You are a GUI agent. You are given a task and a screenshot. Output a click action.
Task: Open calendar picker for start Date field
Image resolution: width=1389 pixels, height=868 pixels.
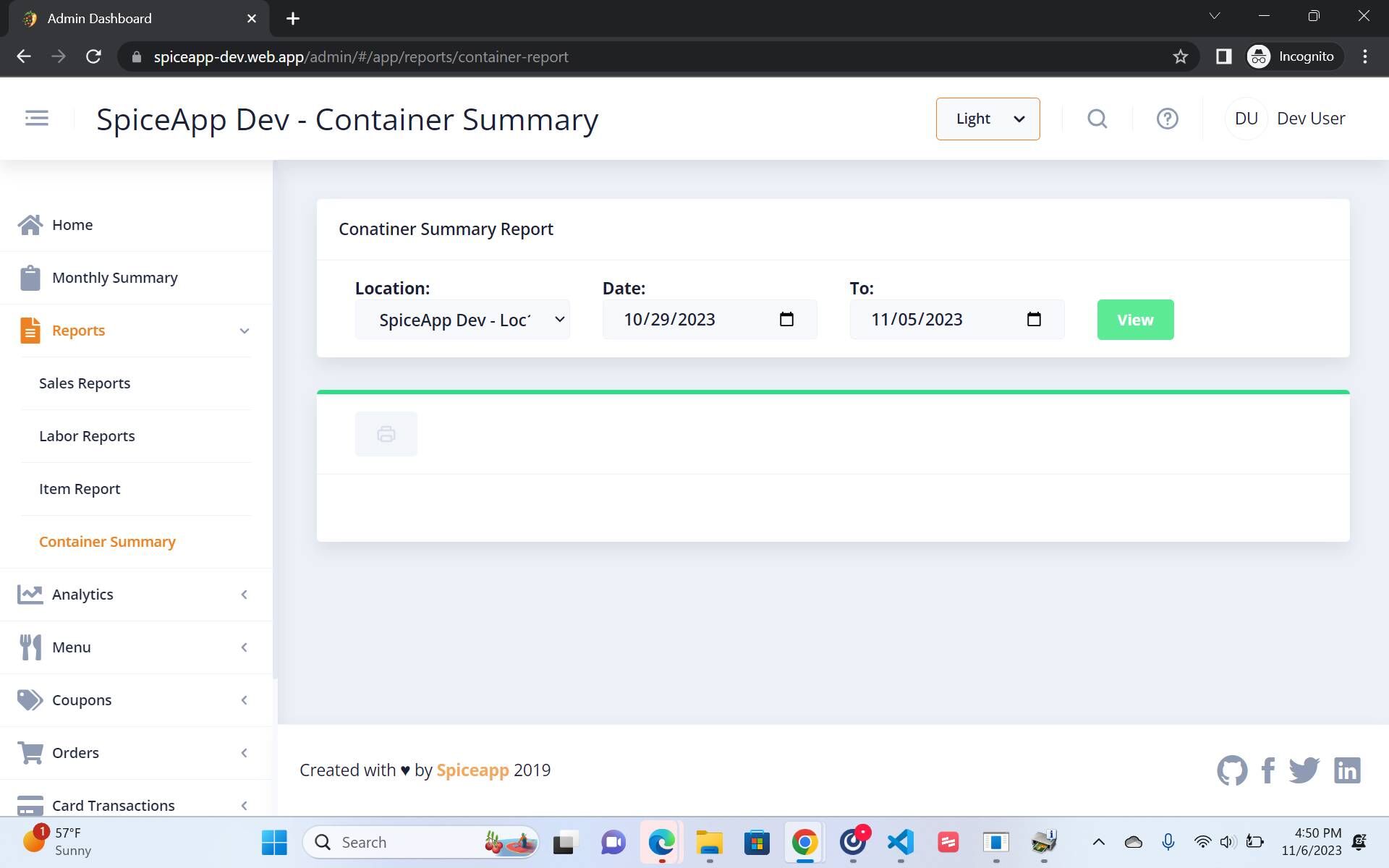786,319
